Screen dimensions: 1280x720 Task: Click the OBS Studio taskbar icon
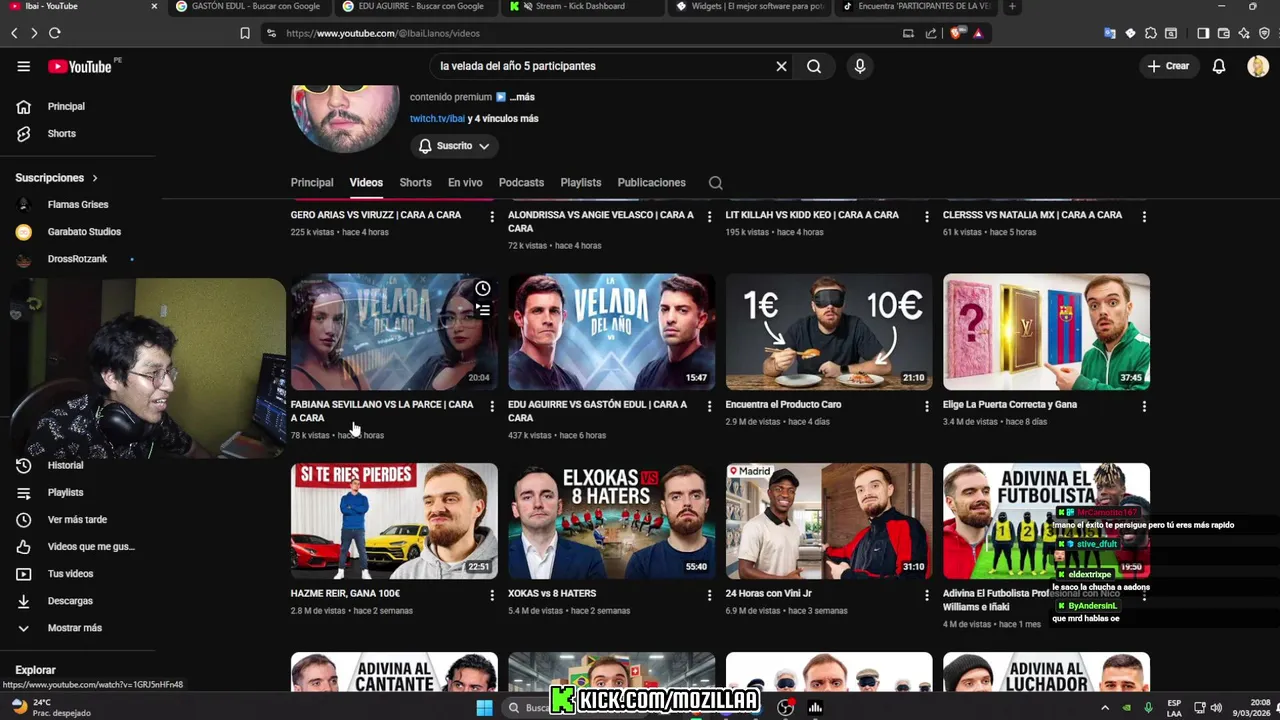pos(786,708)
